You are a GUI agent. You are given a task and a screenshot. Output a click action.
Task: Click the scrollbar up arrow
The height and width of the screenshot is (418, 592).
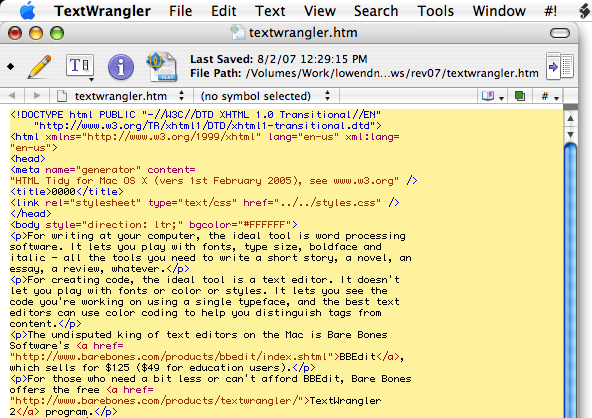[x=570, y=119]
